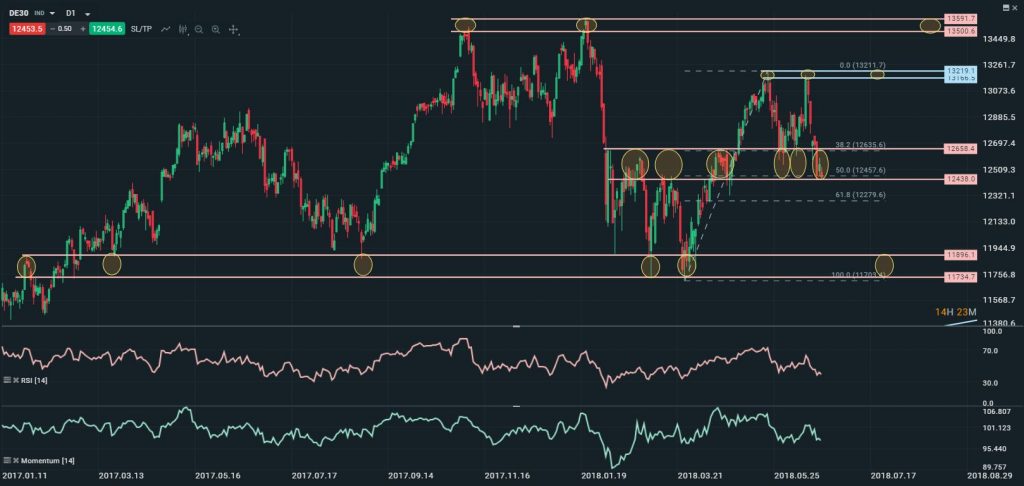Select the 12438.0 price level label
Viewport: 1024px width, 486px height.
tap(960, 179)
